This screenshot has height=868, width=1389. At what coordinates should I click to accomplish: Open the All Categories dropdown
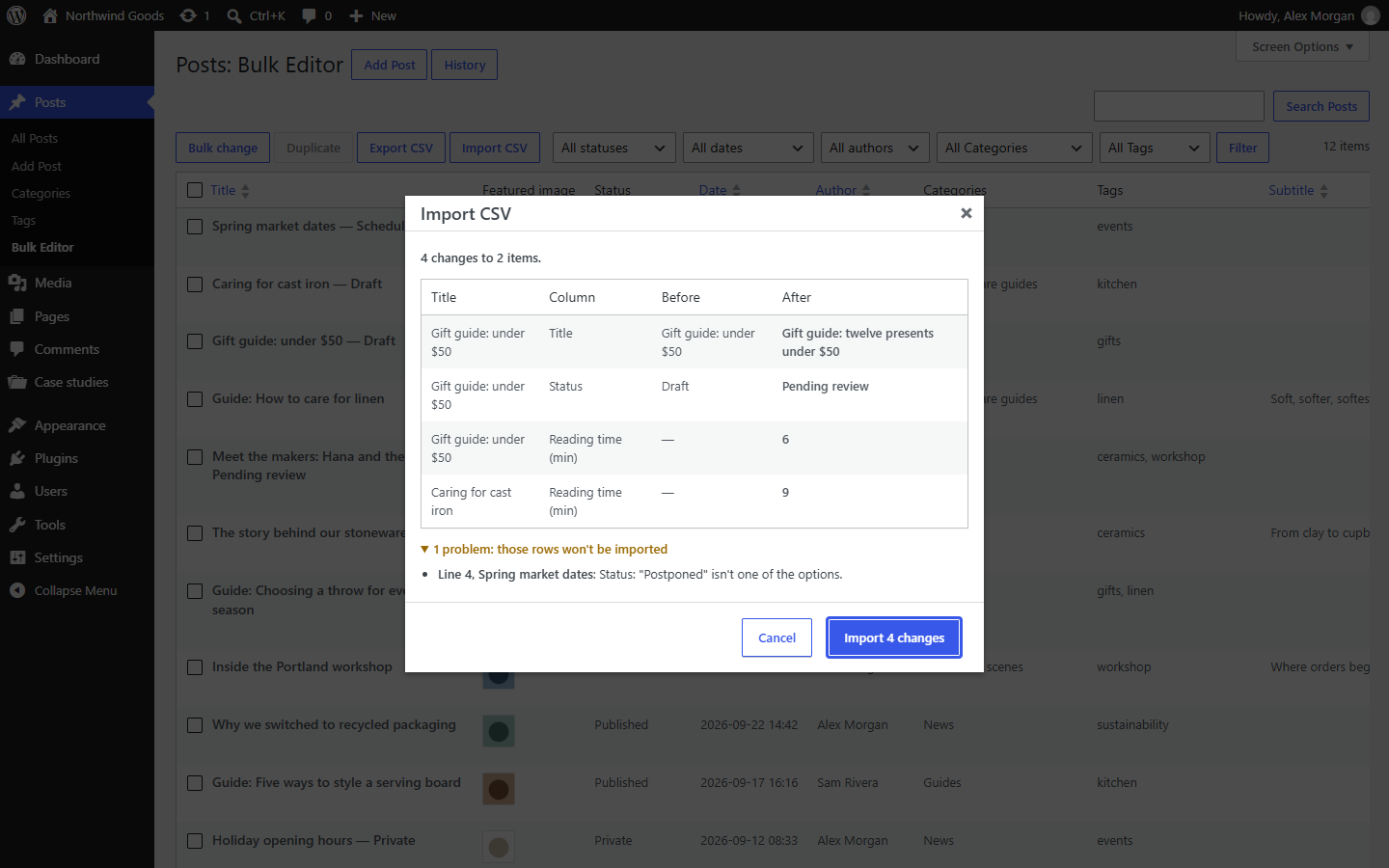(x=1015, y=148)
